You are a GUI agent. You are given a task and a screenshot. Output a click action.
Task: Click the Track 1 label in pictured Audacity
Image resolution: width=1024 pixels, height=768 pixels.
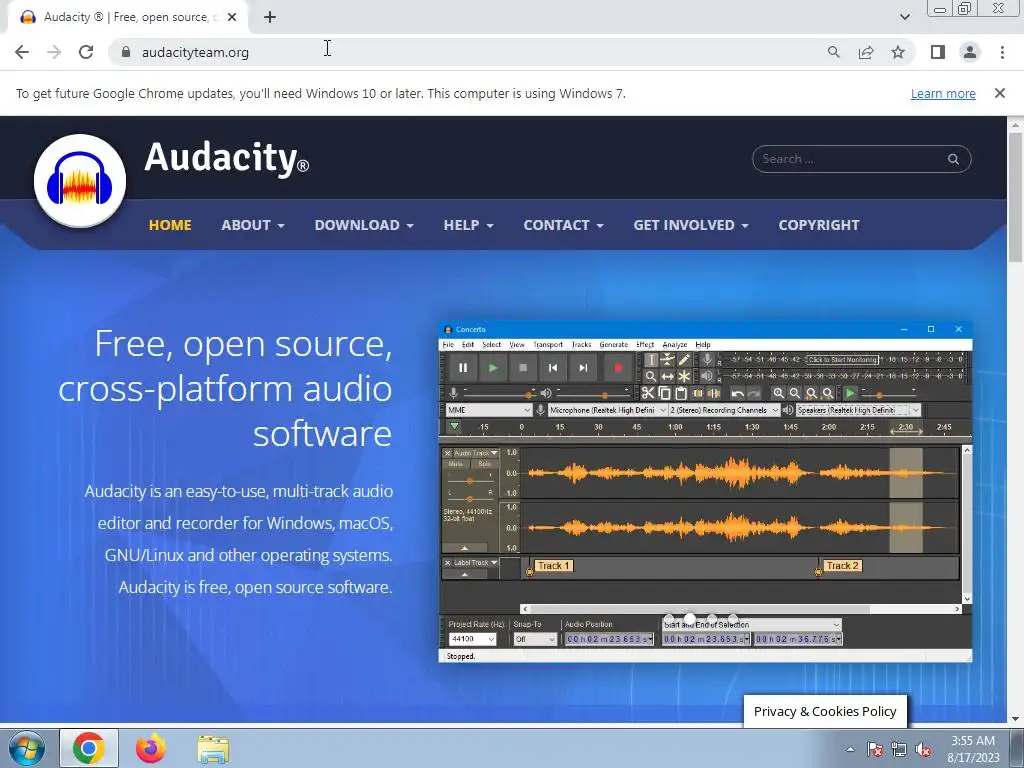(553, 566)
